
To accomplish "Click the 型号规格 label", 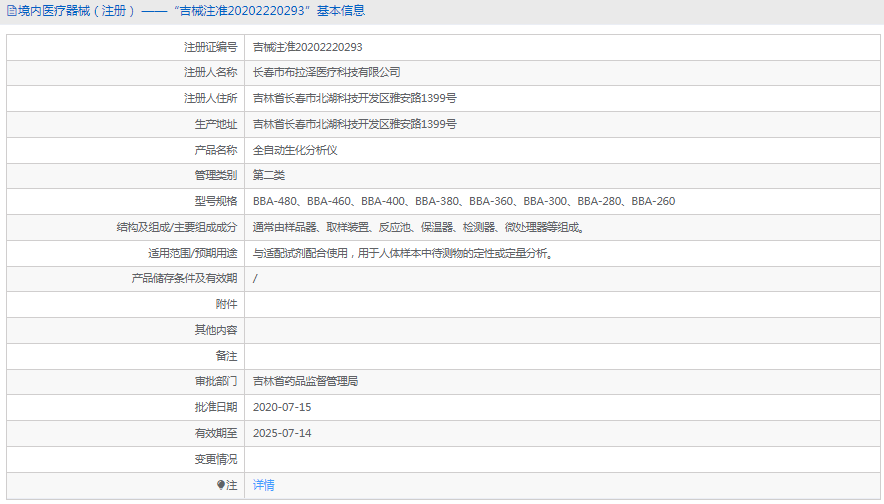I will point(216,201).
